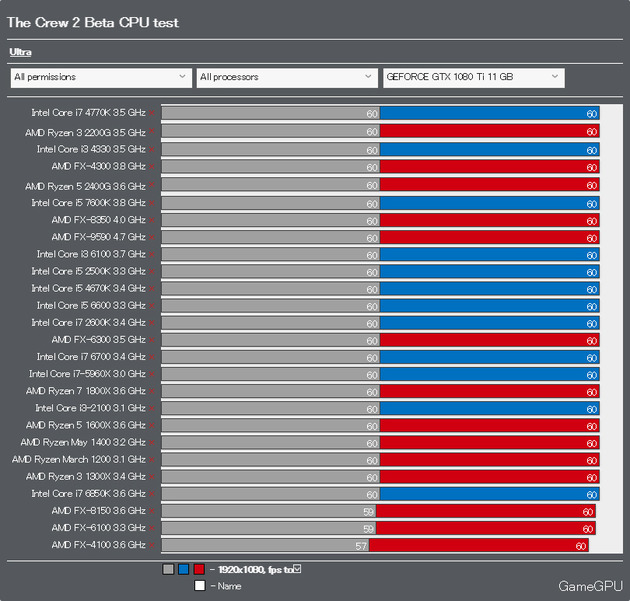Remove Intel Core i7 6850K row via red X
Screen dimensions: 630x601
coord(151,494)
